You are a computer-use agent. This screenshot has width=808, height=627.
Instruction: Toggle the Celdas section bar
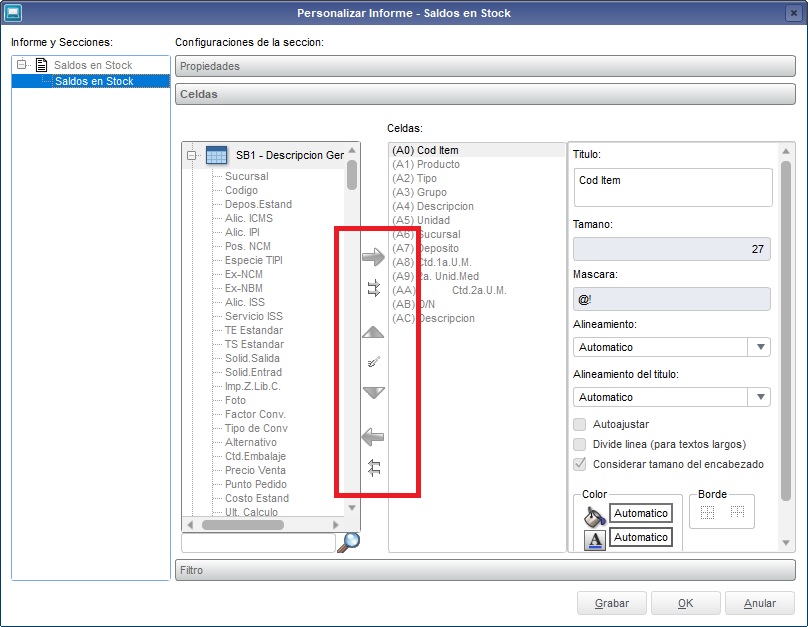pyautogui.click(x=485, y=94)
